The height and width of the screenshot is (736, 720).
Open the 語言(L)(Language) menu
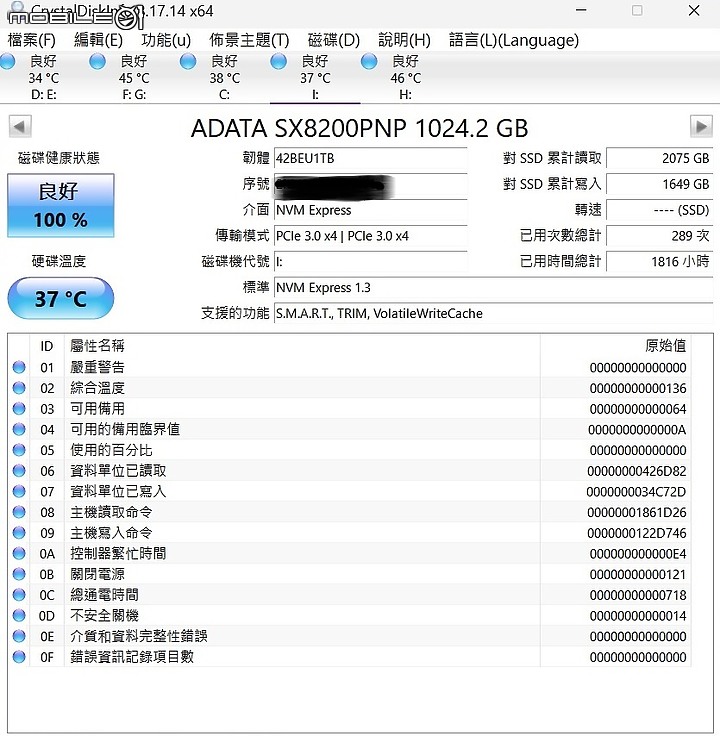click(x=513, y=40)
